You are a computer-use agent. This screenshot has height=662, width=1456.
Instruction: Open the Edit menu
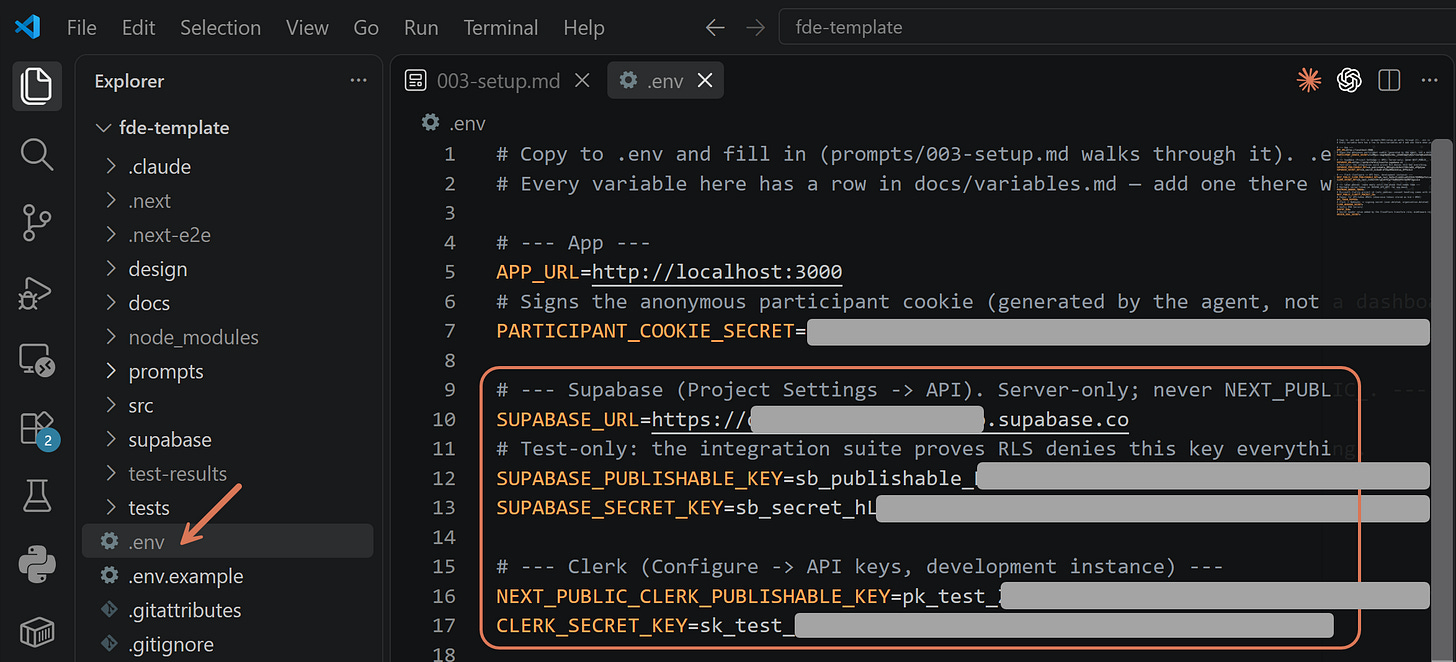pos(138,28)
